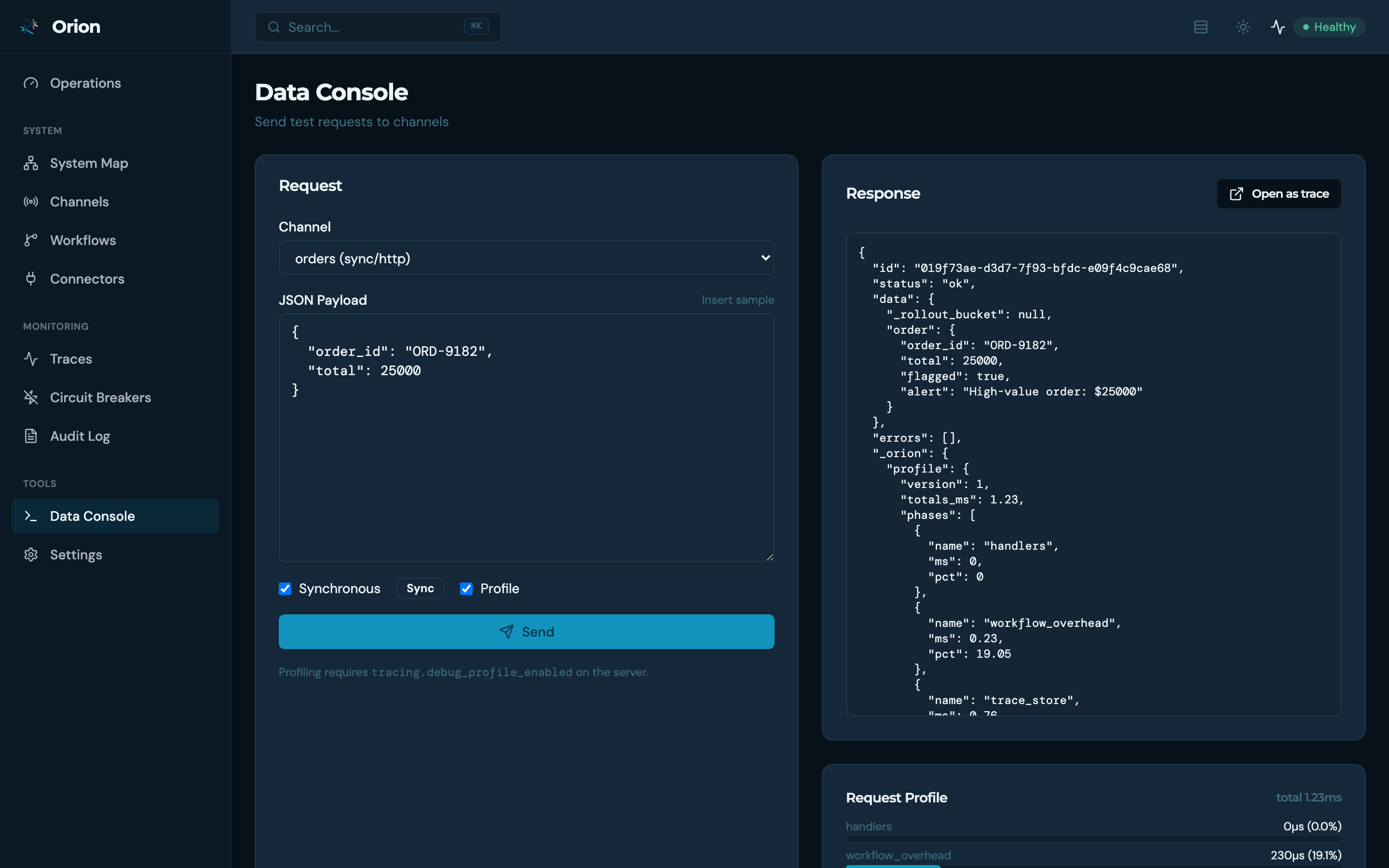
Task: Open Audit Log page
Action: click(x=115, y=436)
